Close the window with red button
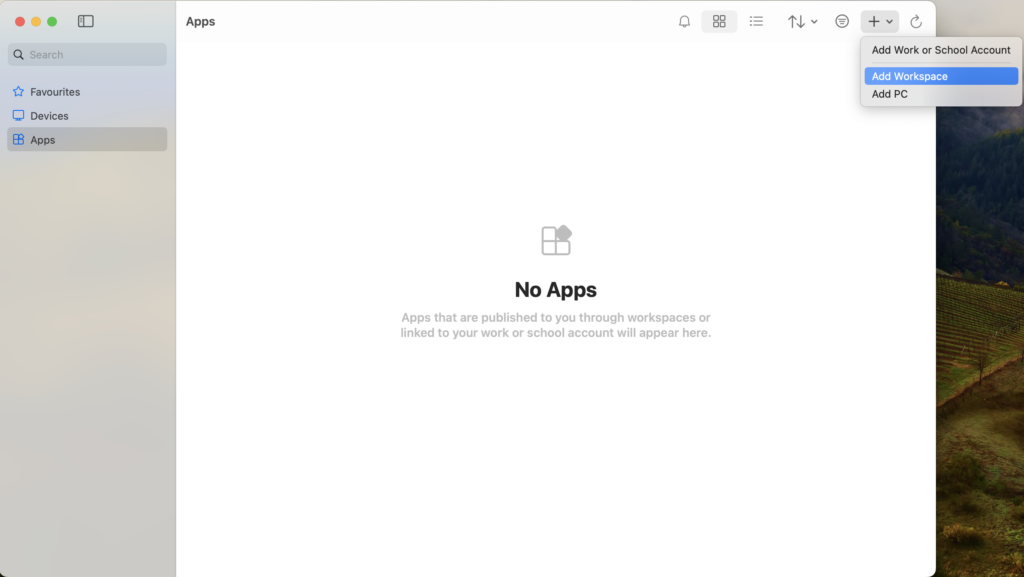 [20, 22]
